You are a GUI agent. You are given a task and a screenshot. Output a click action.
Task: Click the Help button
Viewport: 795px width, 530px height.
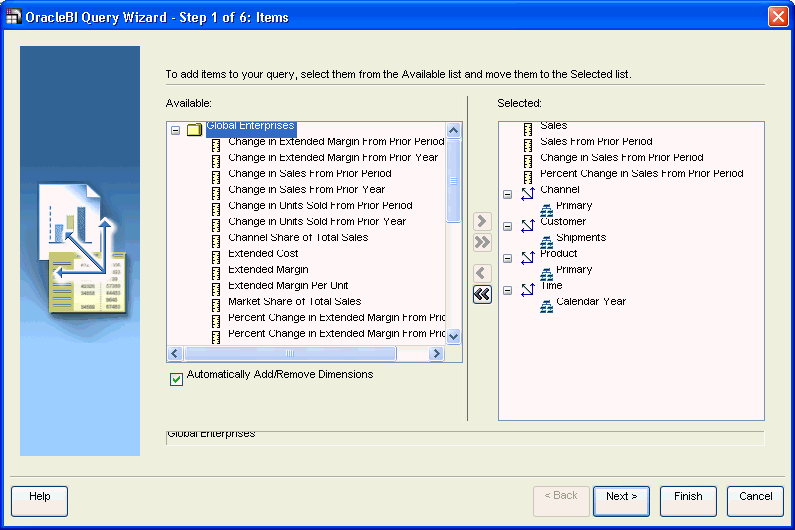[40, 501]
